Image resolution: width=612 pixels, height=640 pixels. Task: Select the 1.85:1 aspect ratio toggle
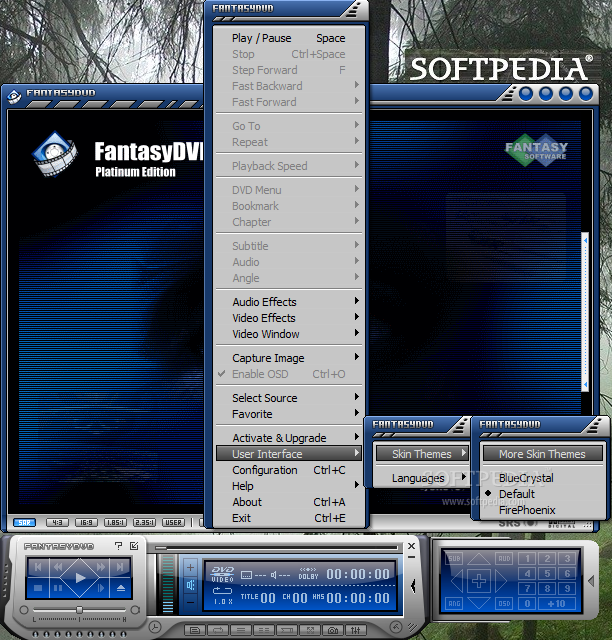coord(116,522)
